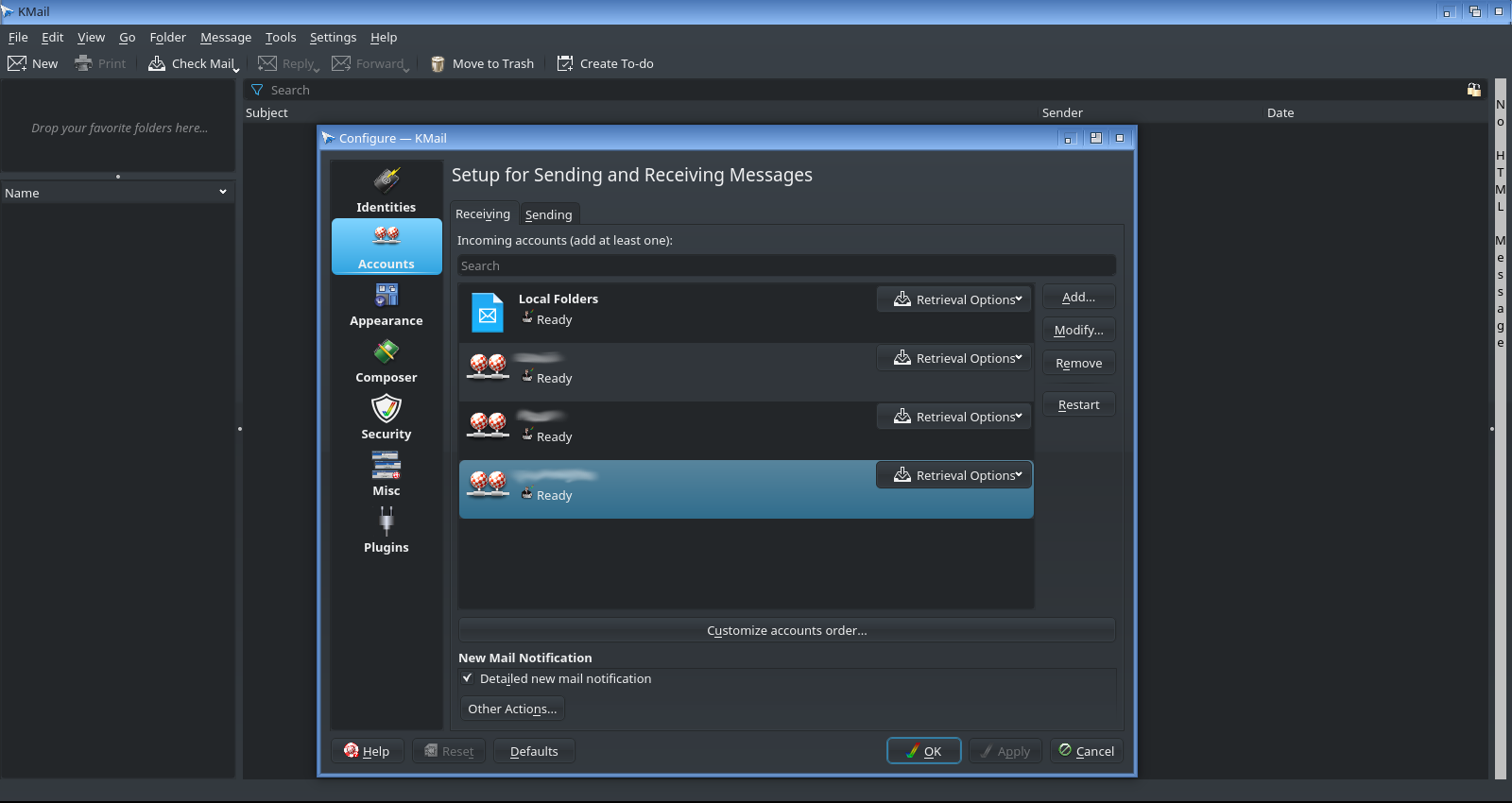This screenshot has height=803, width=1512.
Task: Open Forward dropdown arrow
Action: [x=406, y=68]
